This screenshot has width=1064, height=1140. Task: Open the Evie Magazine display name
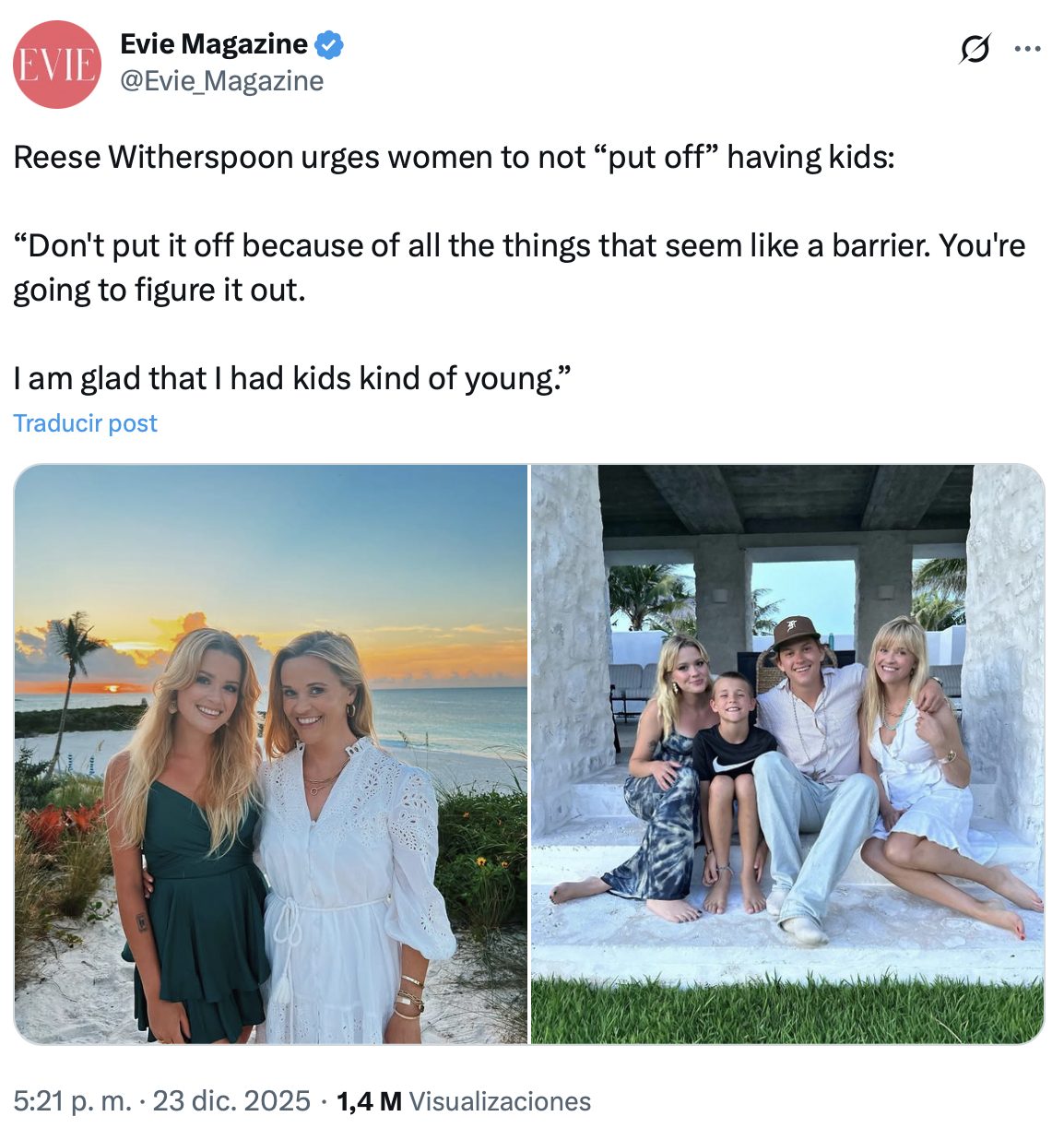tap(214, 44)
